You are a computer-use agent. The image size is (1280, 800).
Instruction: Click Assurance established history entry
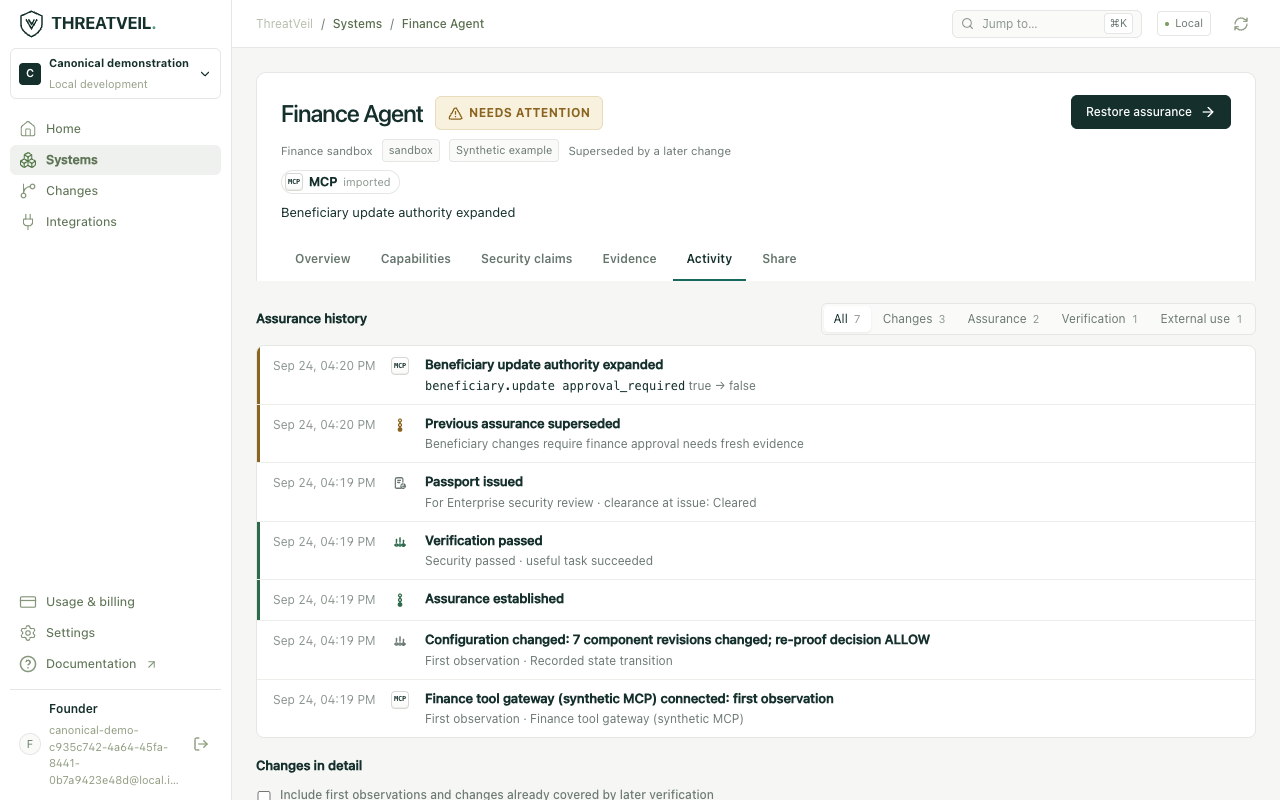[756, 600]
